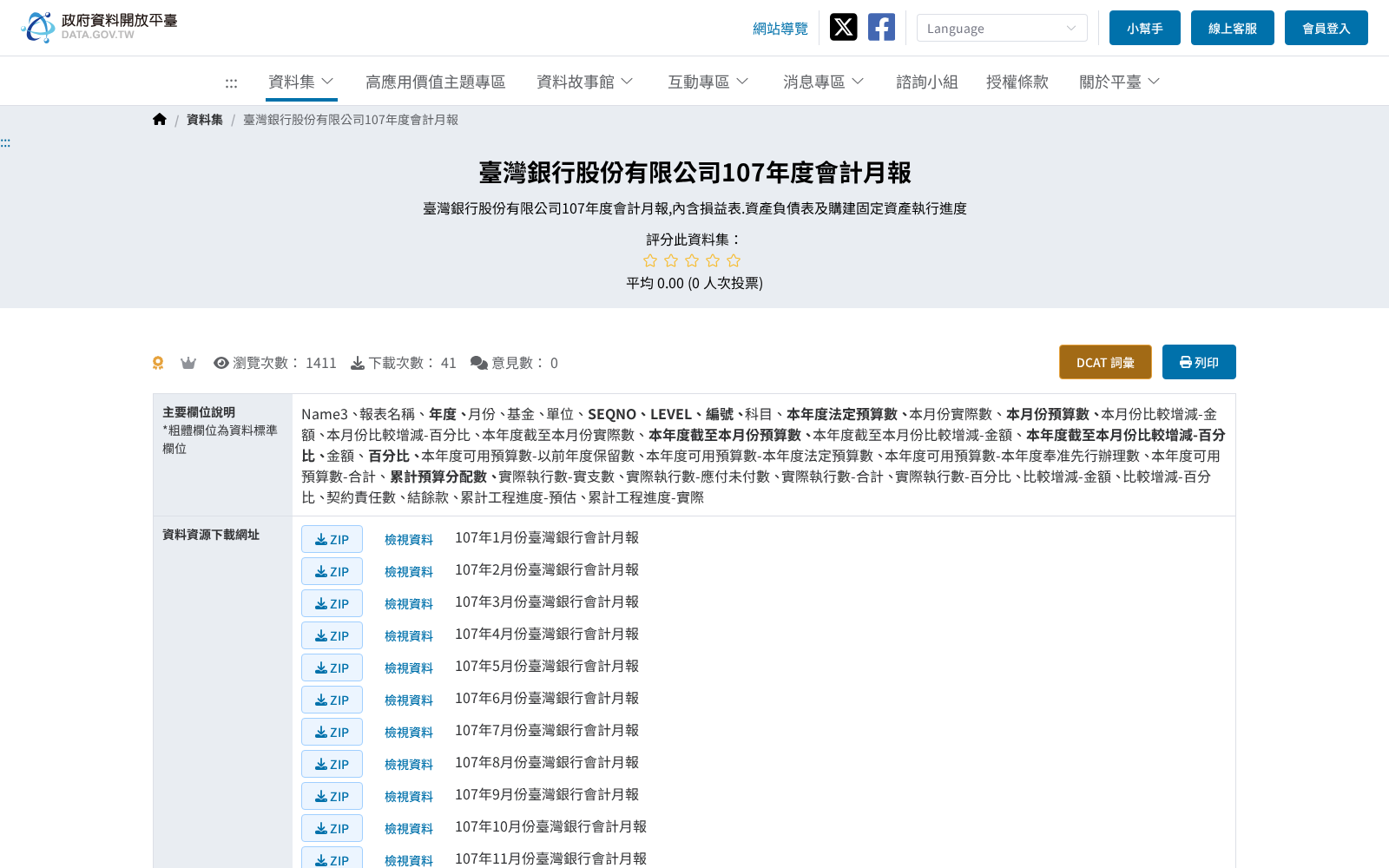
Task: Rate dataset with the fourth star
Action: pyautogui.click(x=713, y=260)
